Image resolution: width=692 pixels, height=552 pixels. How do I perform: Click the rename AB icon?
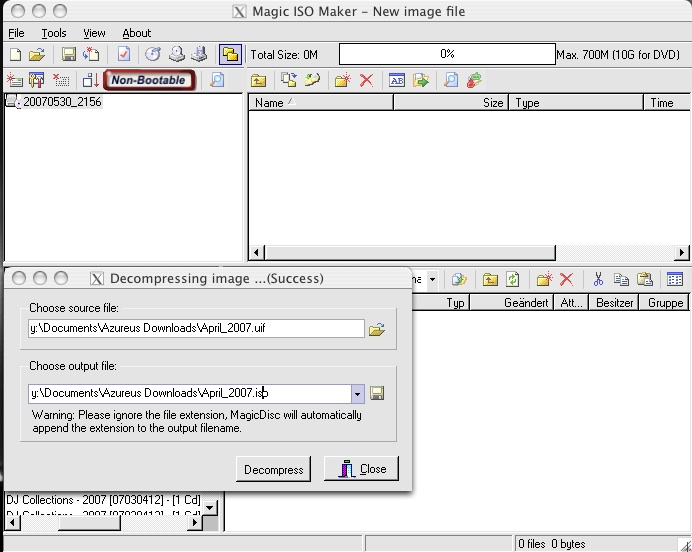(397, 80)
